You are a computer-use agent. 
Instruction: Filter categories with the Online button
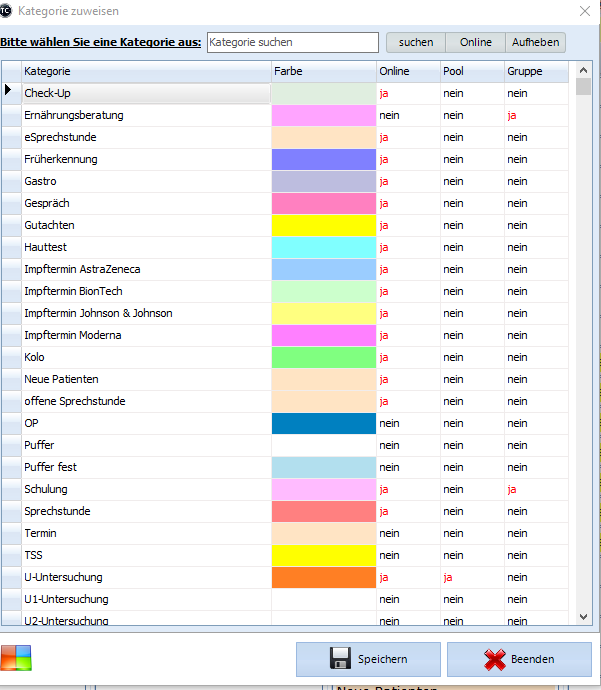[475, 42]
